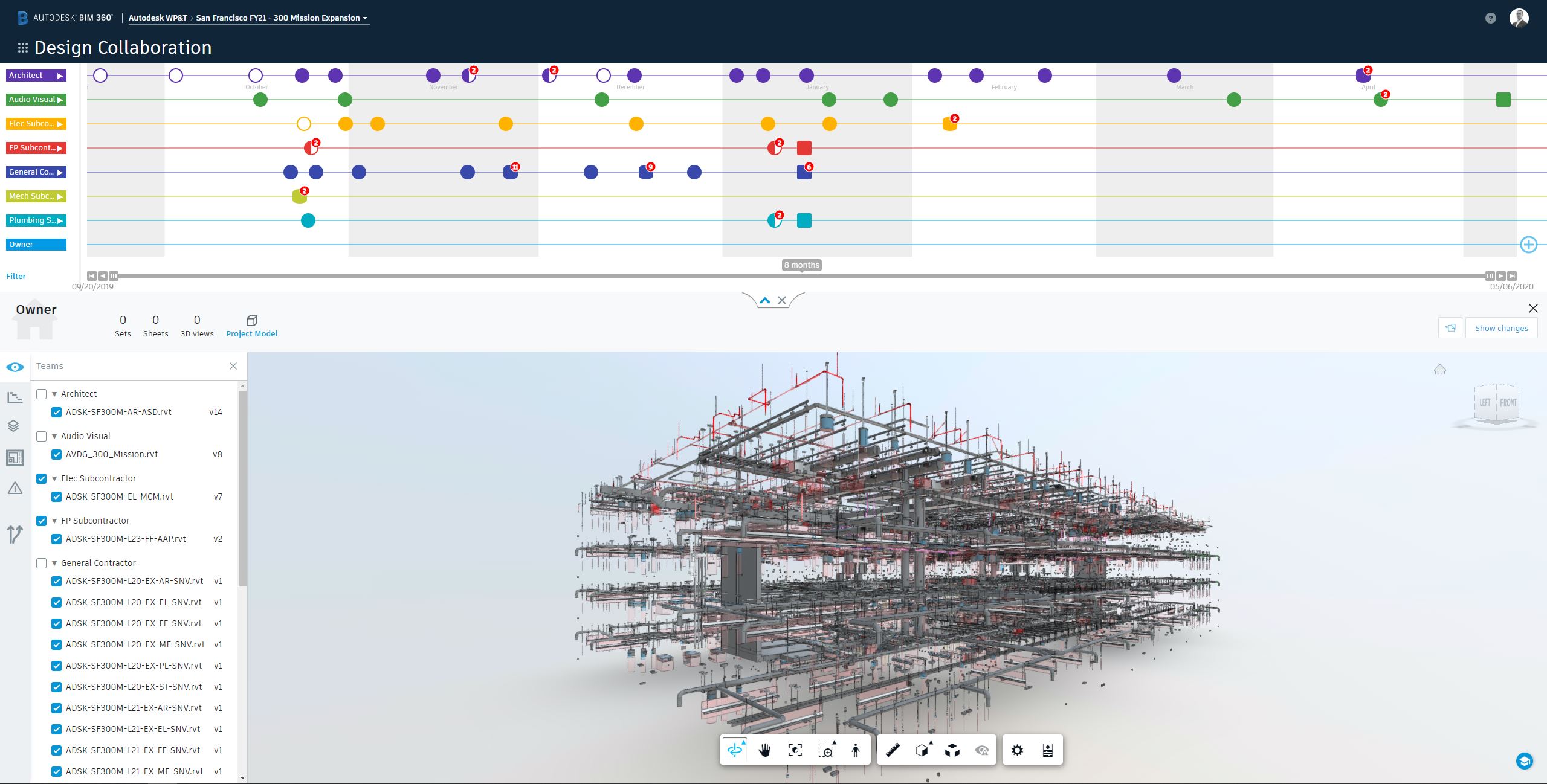The width and height of the screenshot is (1547, 784).
Task: Check the General Contractor team checkbox
Action: click(x=42, y=564)
